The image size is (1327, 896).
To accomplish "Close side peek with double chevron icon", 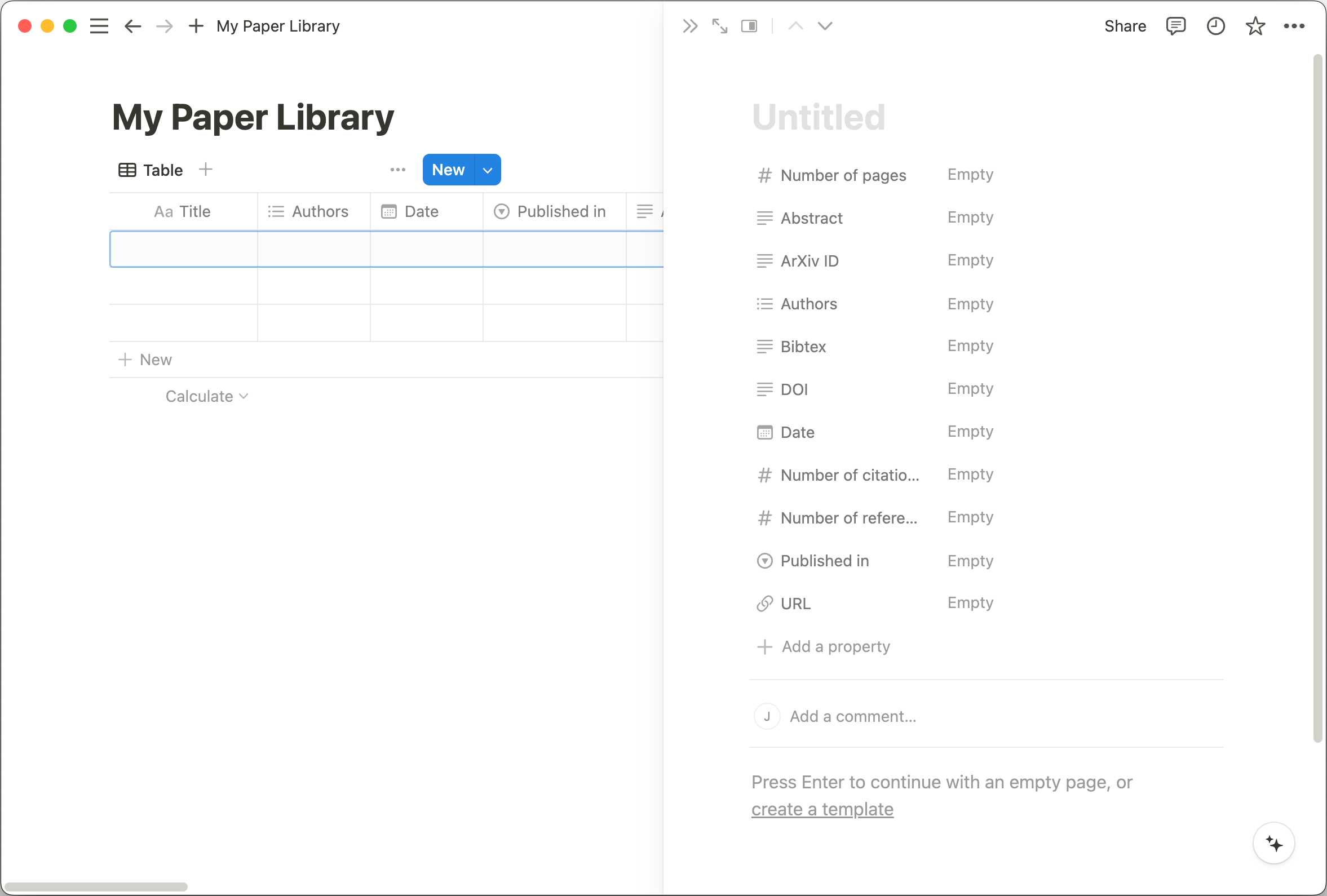I will (690, 26).
